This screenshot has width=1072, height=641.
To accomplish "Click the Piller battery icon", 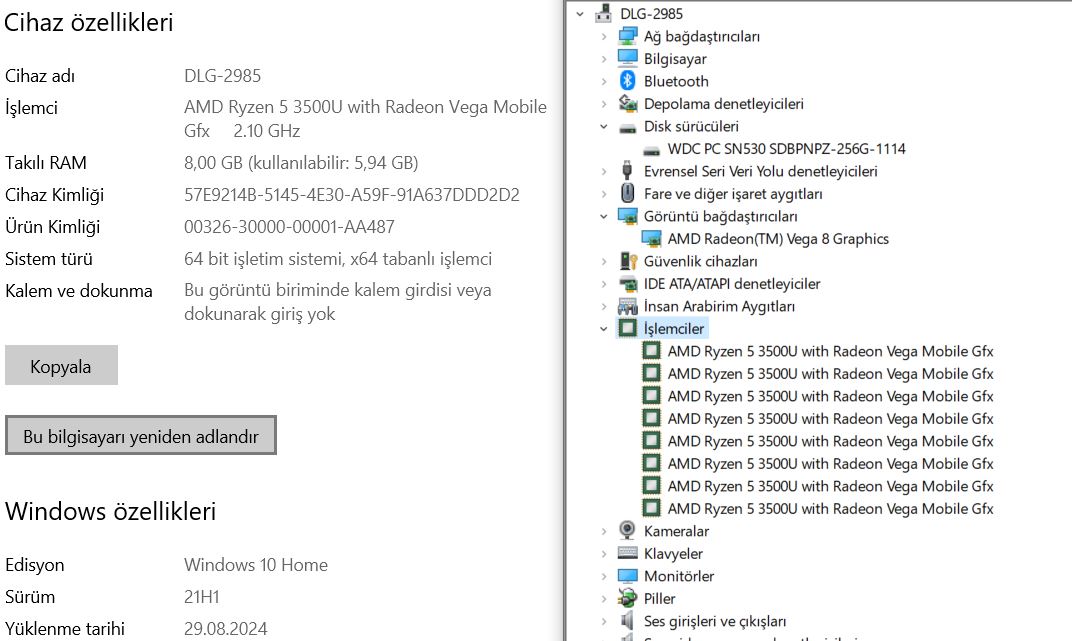I will (628, 598).
